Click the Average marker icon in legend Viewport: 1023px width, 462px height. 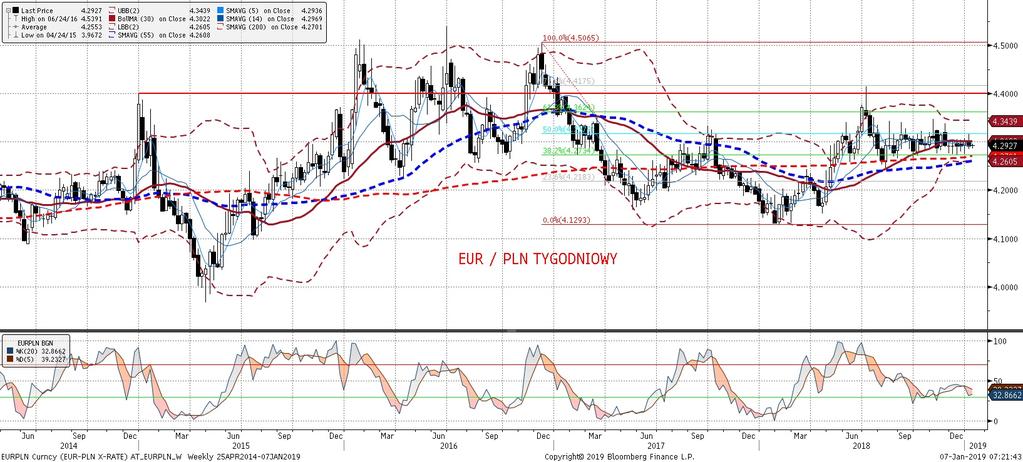[16, 27]
